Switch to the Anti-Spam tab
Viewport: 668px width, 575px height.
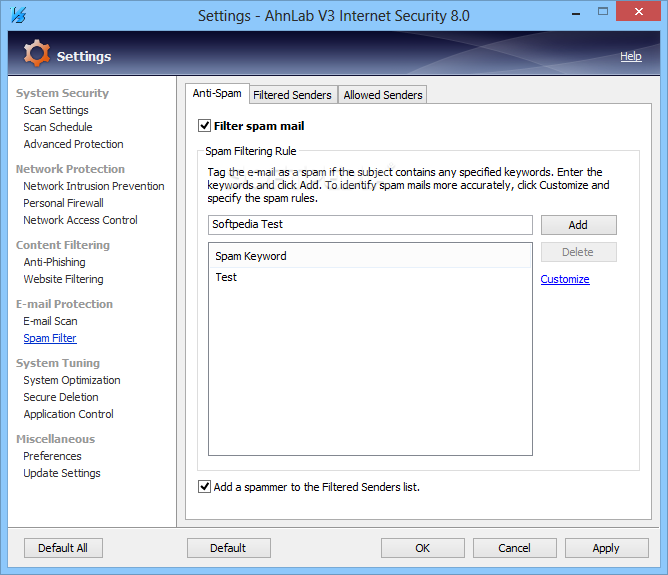point(217,93)
